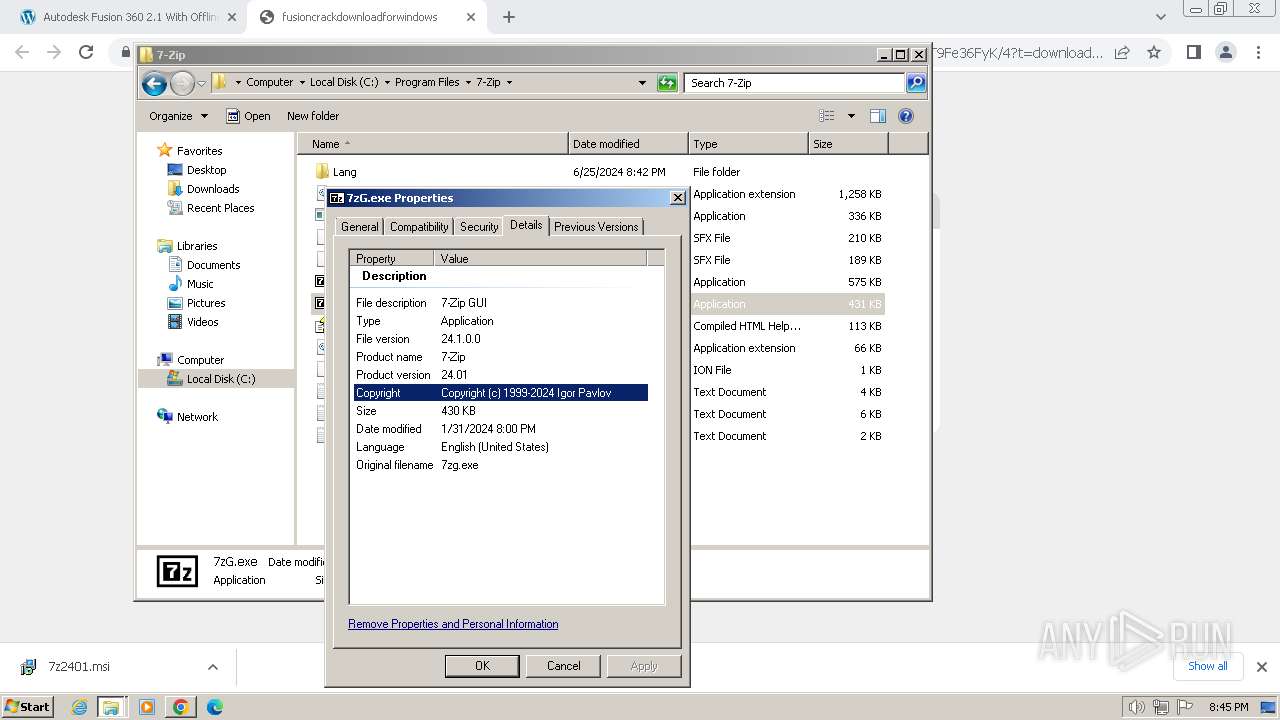Click search magnifier icon in 7-Zip window
This screenshot has height=720, width=1280.
[916, 83]
